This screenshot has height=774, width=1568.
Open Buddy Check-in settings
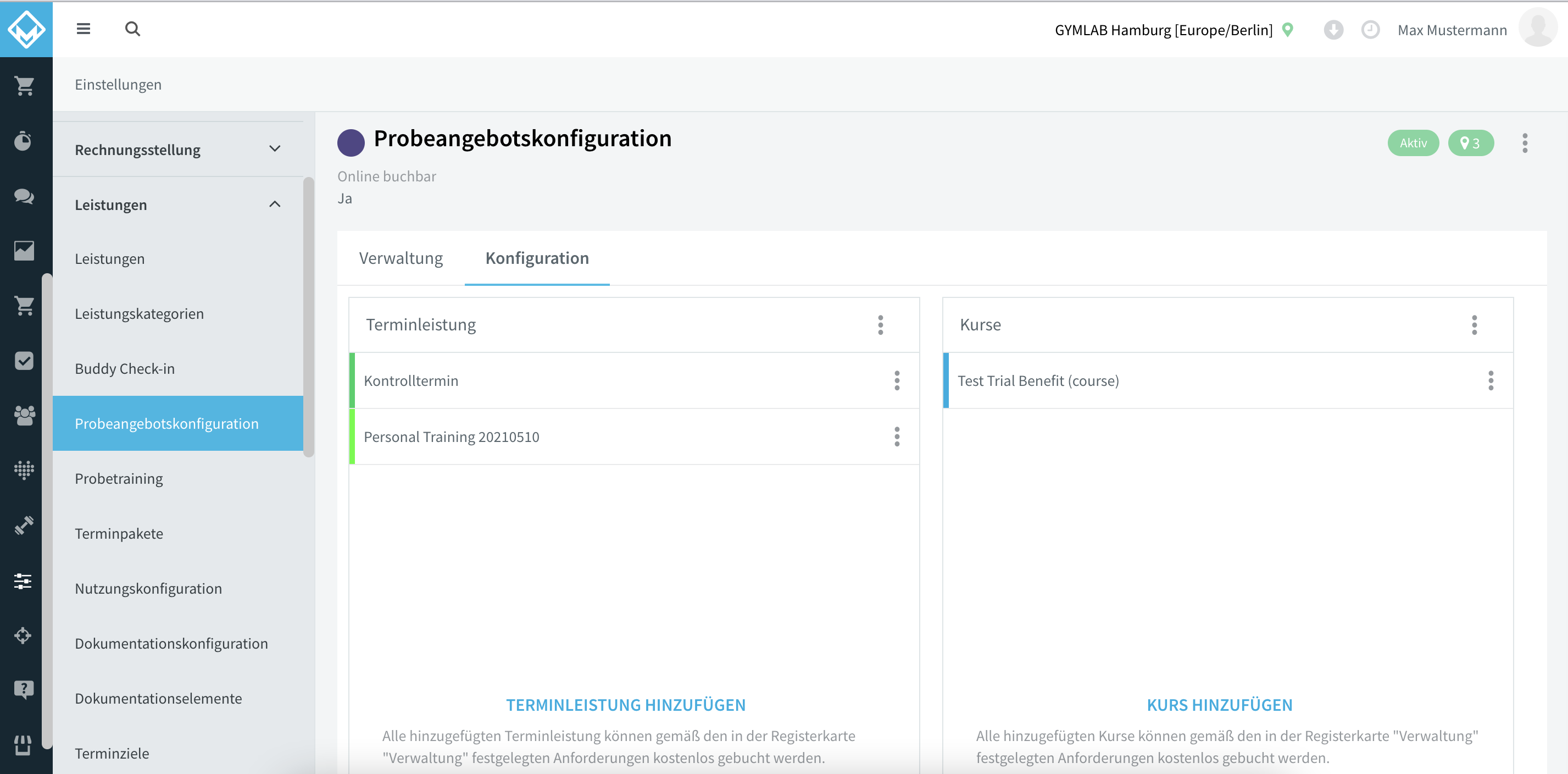pyautogui.click(x=178, y=368)
